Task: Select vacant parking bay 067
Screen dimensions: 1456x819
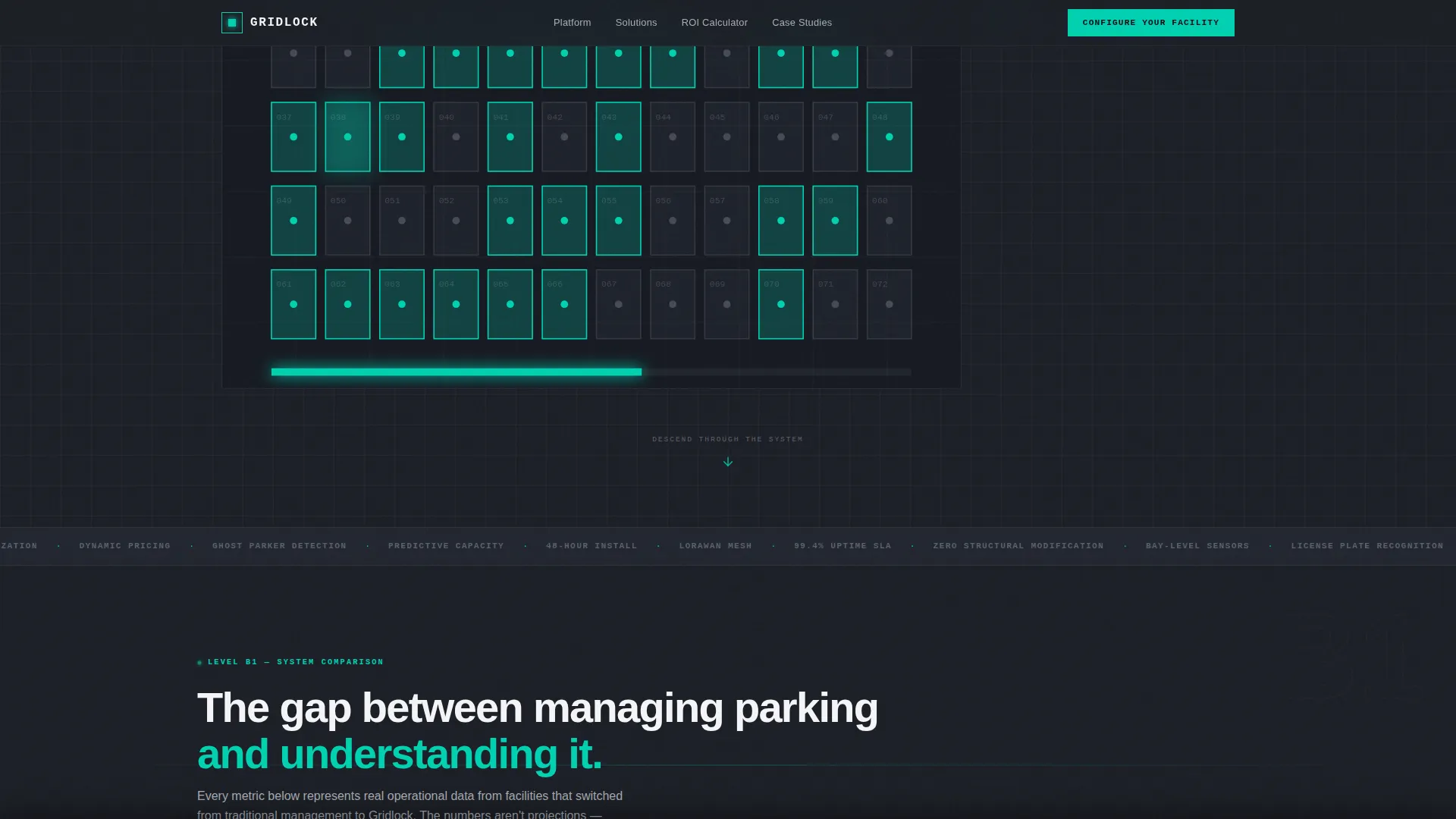Action: tap(619, 304)
